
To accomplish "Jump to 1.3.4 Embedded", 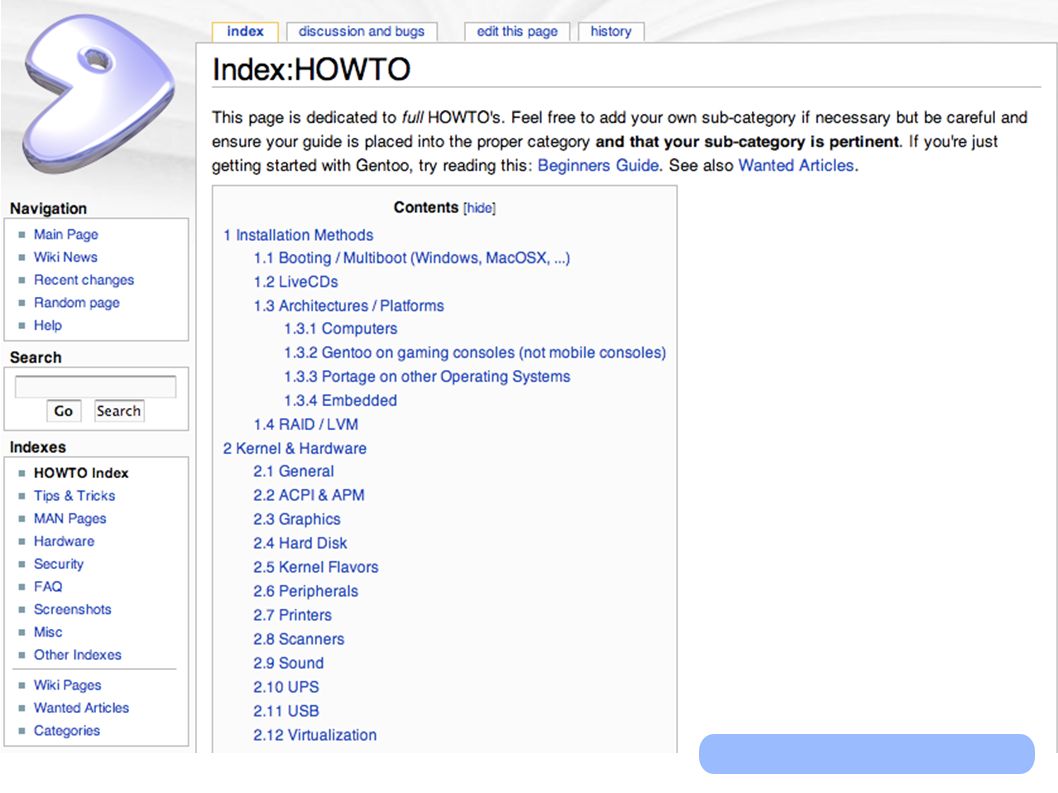I will tap(340, 401).
